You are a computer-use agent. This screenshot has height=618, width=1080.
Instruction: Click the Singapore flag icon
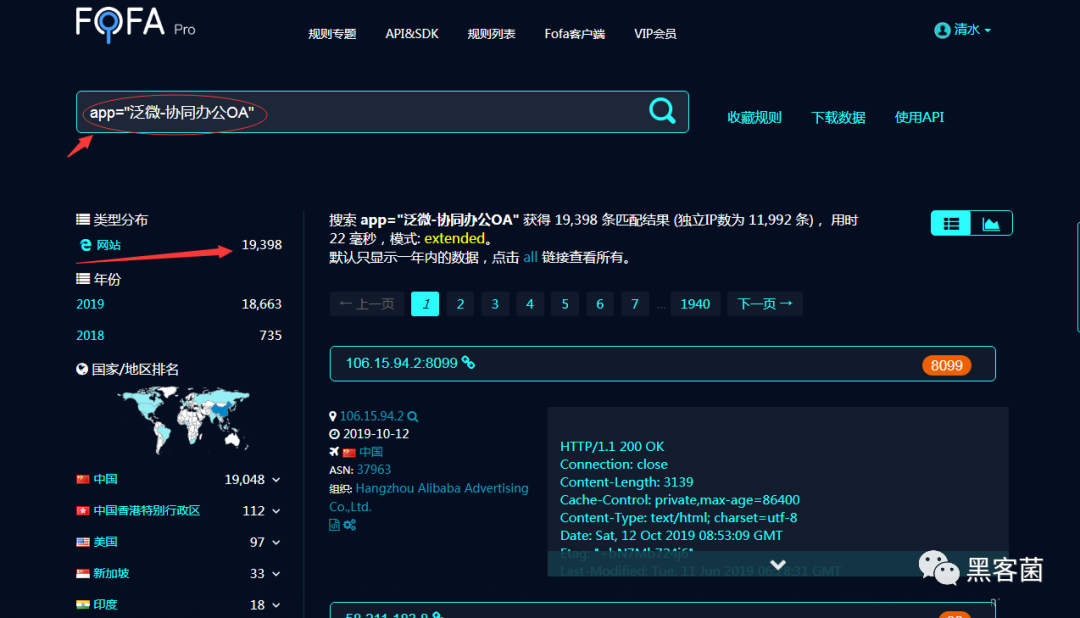(x=83, y=573)
